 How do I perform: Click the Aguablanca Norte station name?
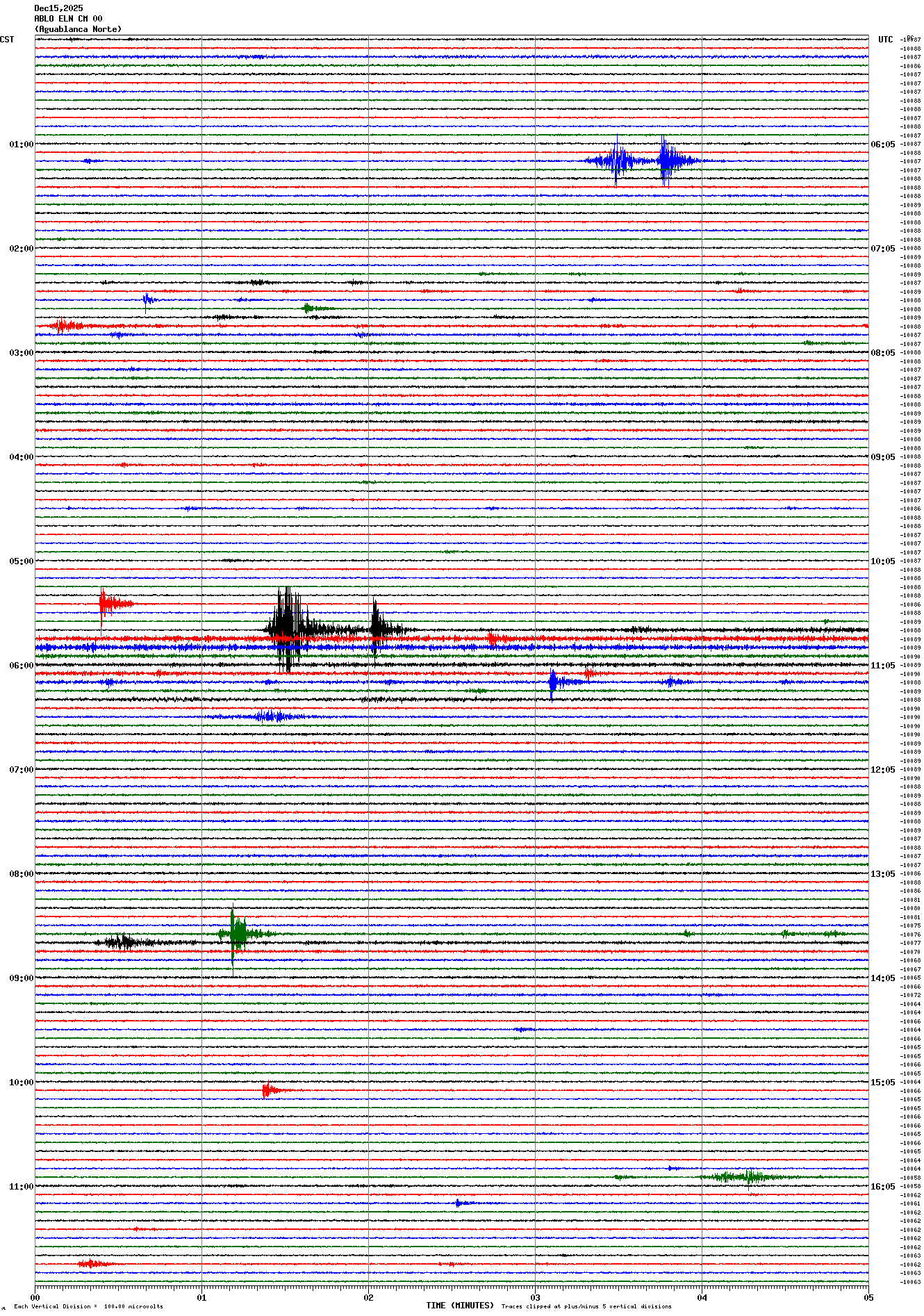pos(78,29)
